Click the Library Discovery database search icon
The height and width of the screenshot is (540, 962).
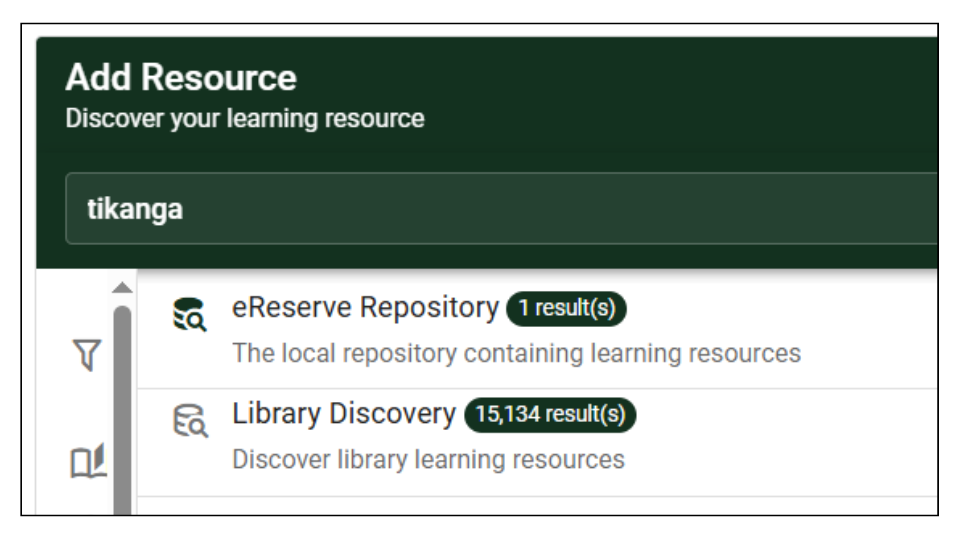[190, 420]
